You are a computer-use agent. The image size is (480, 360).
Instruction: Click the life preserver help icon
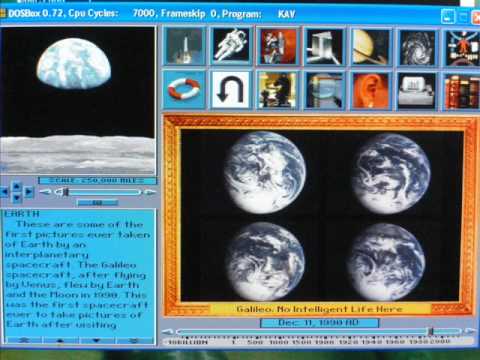(x=184, y=90)
